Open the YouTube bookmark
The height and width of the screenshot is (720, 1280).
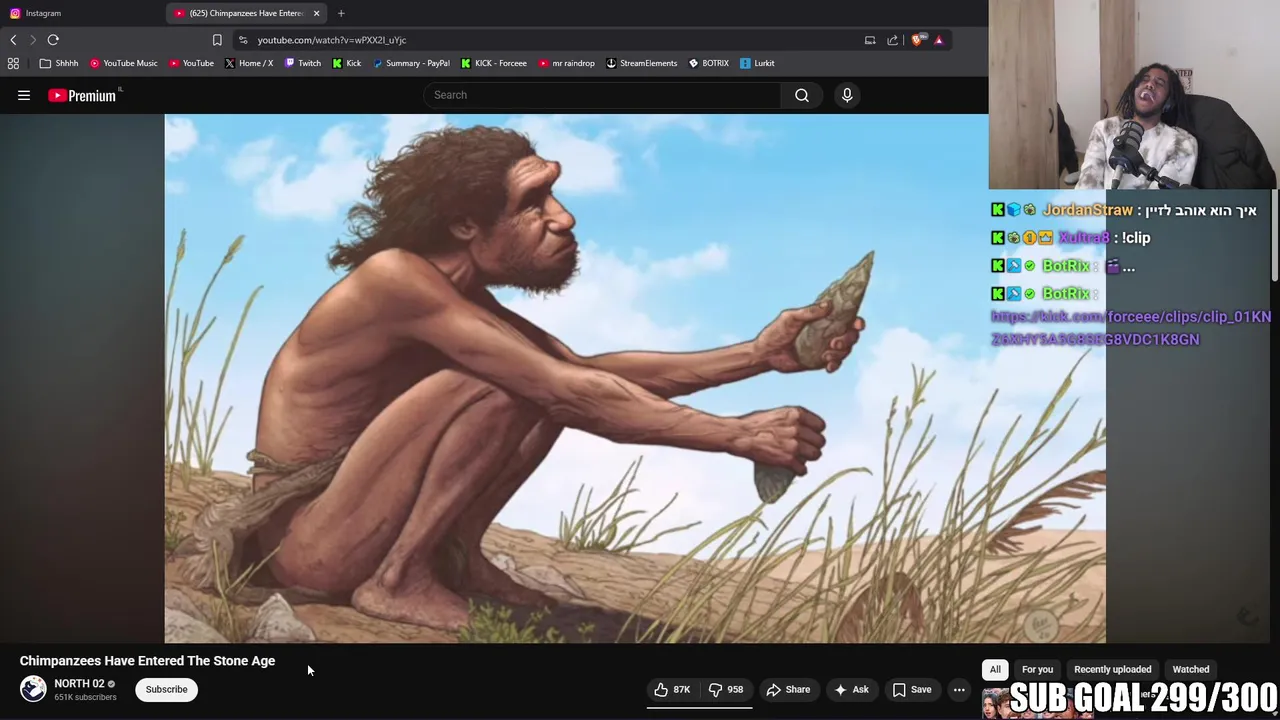191,63
